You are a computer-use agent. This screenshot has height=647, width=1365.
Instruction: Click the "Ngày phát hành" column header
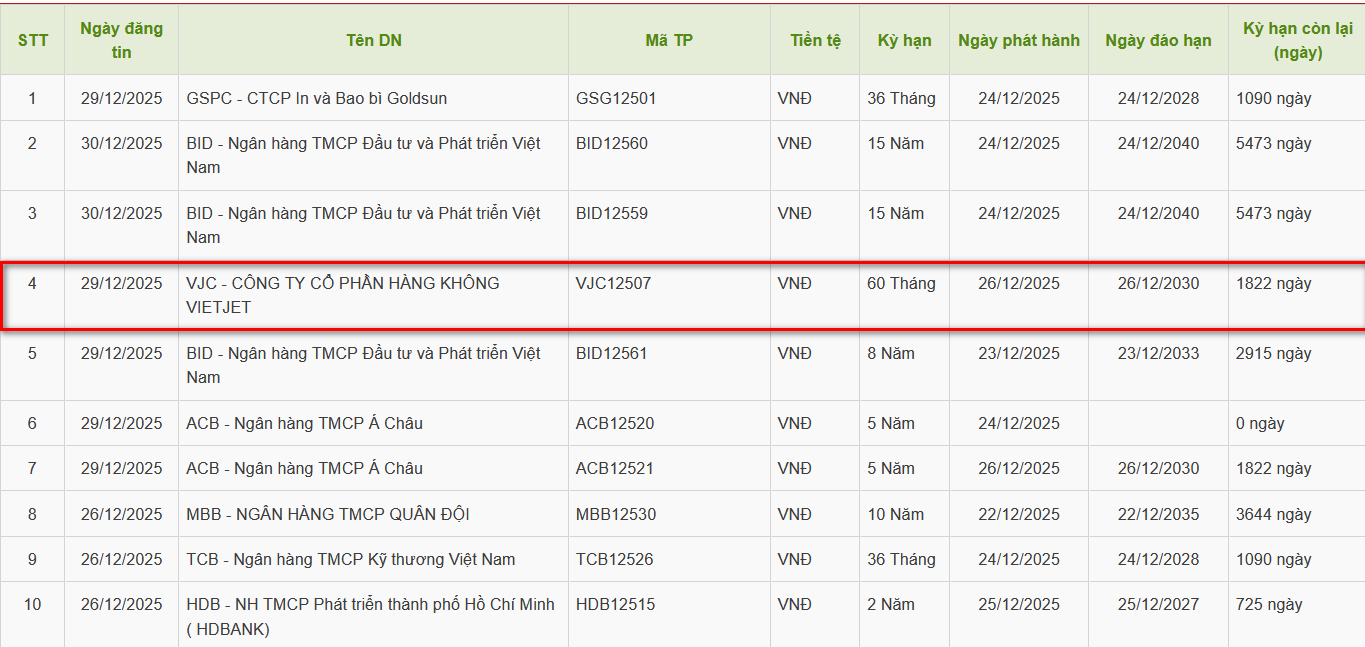[x=1018, y=40]
